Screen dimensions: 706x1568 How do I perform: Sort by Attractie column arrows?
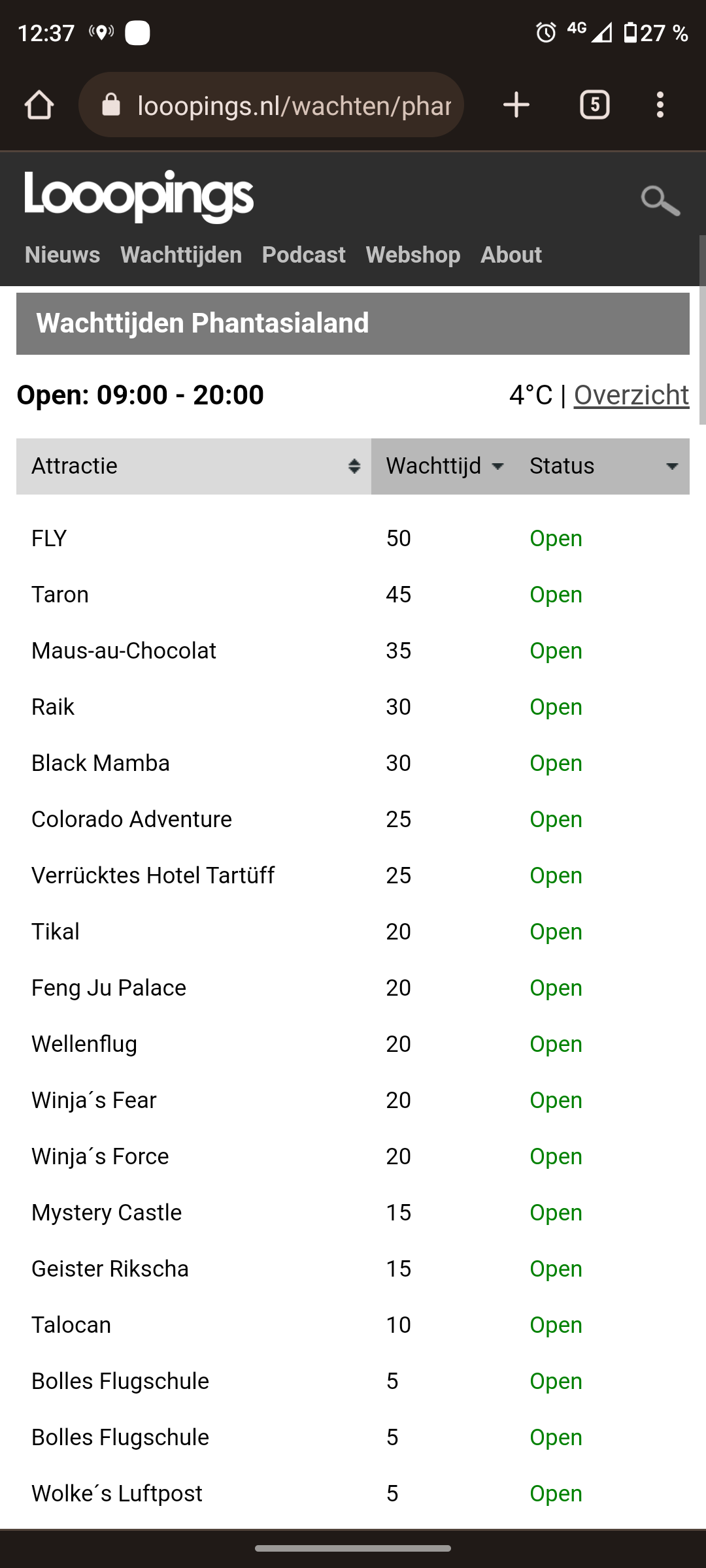pos(354,466)
